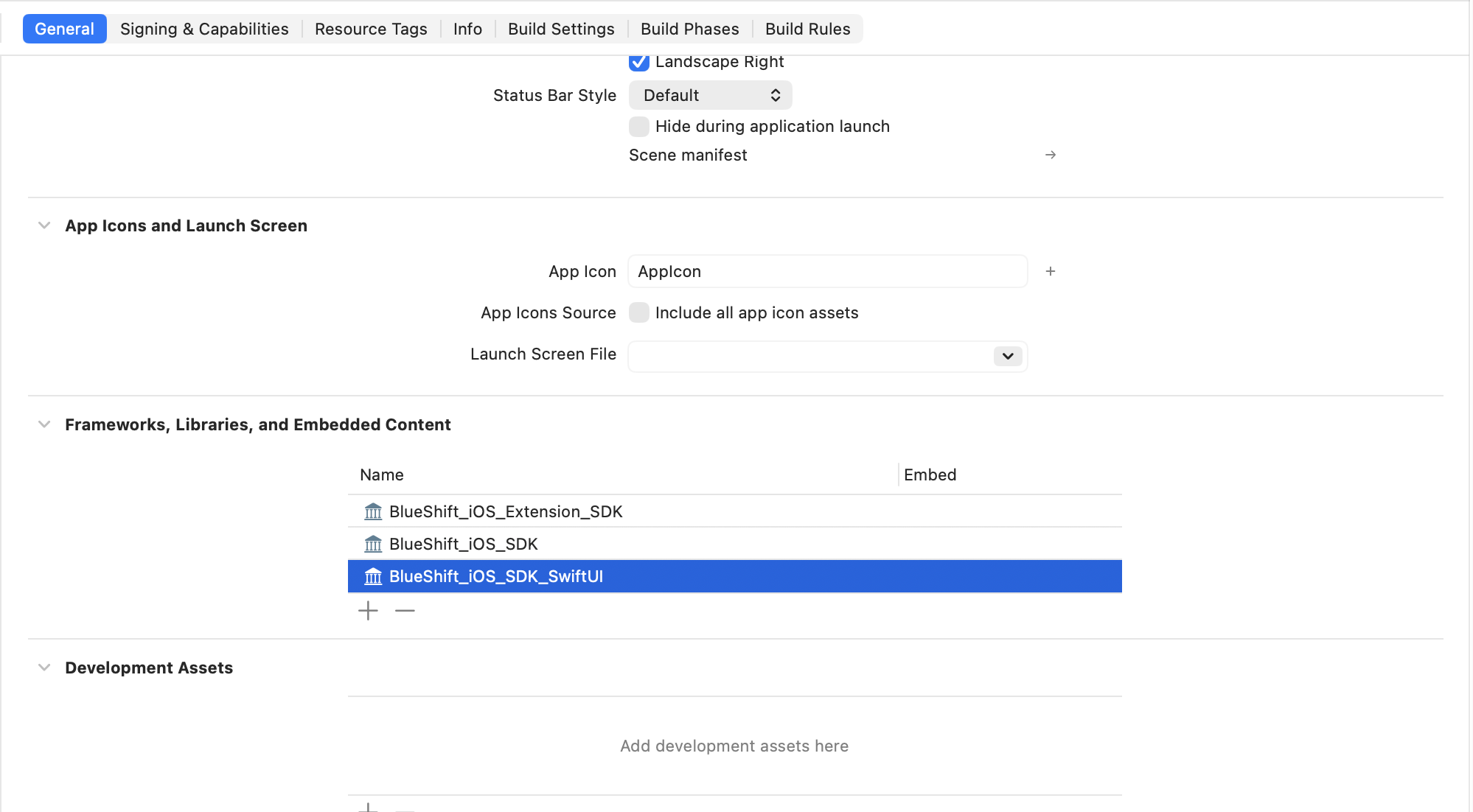
Task: Add a development asset with the plus icon
Action: (368, 808)
